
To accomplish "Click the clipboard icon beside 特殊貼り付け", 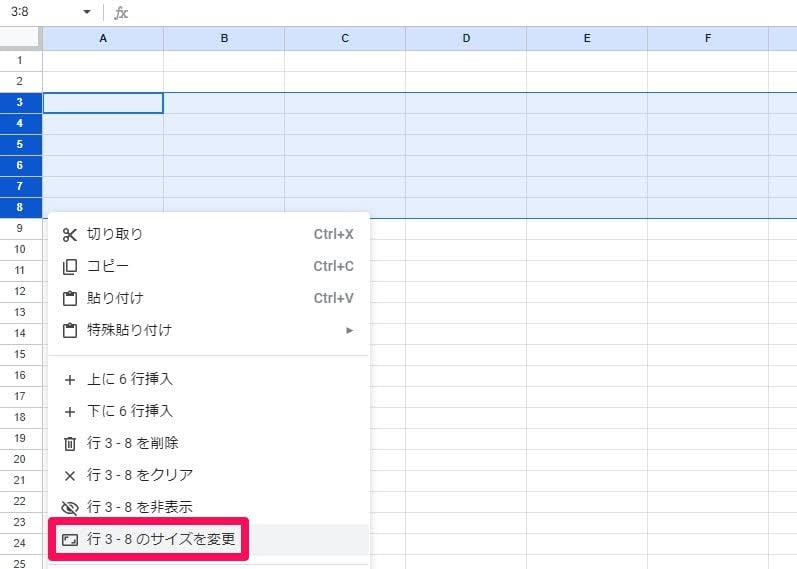I will 70,331.
